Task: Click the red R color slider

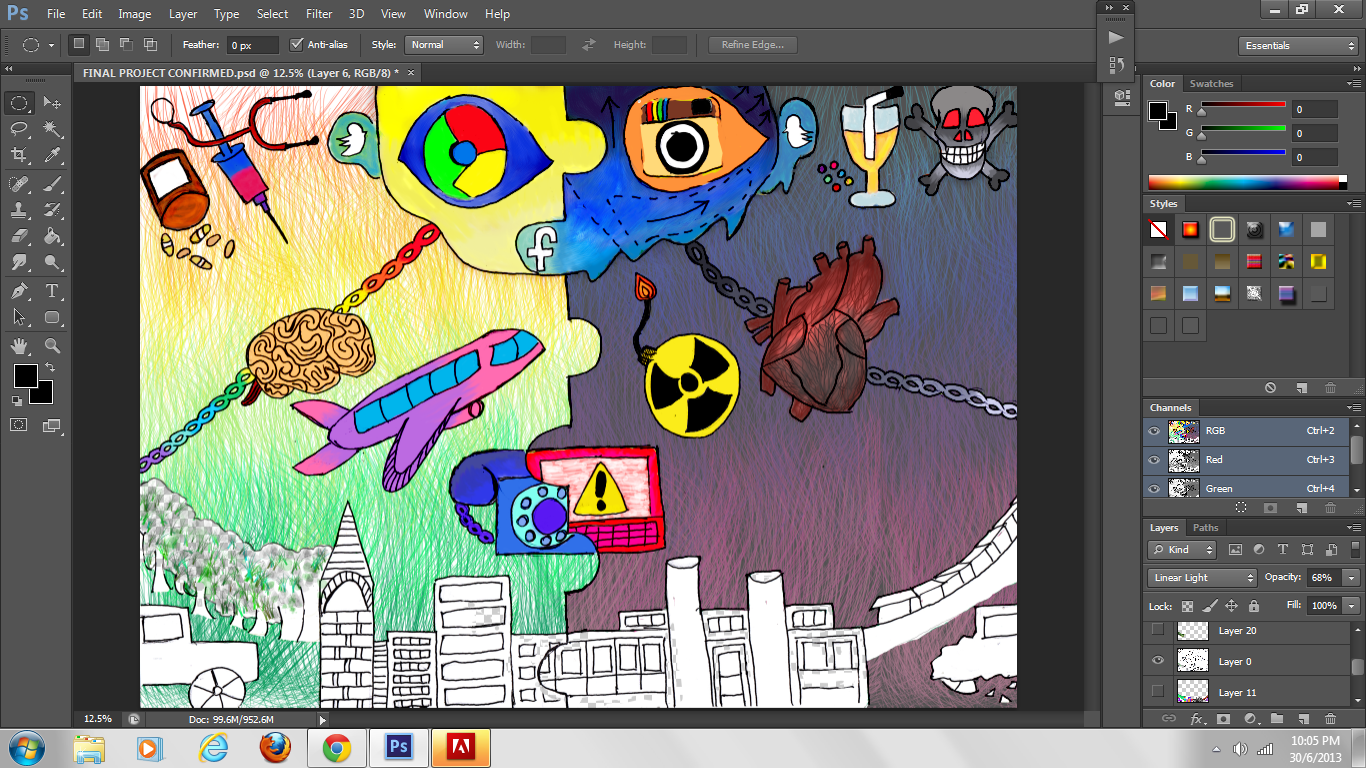Action: pyautogui.click(x=1243, y=104)
